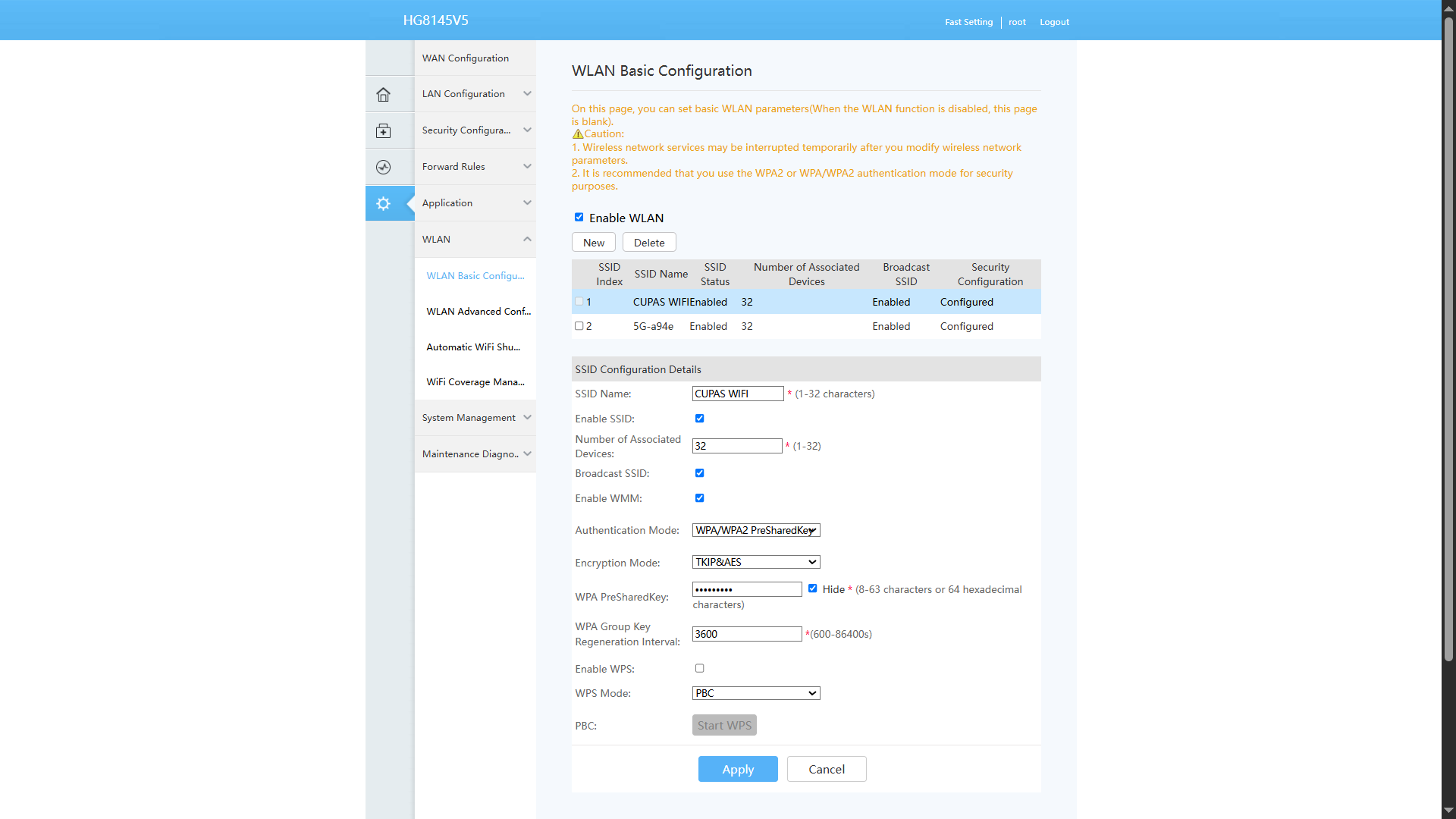Collapse the WLAN menu chevron
Image resolution: width=1456 pixels, height=819 pixels.
527,240
